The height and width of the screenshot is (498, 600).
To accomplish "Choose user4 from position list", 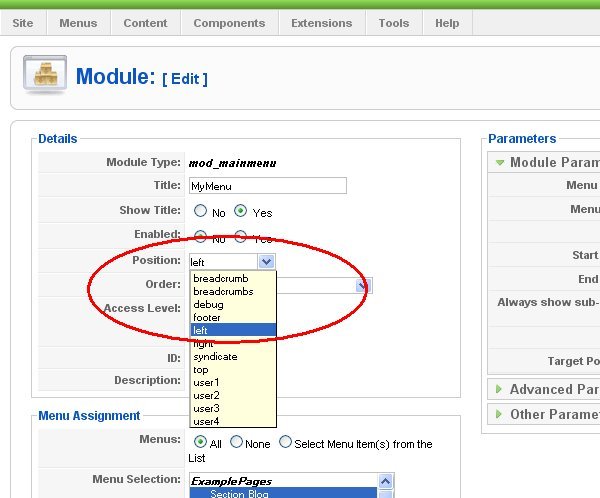I will [233, 421].
